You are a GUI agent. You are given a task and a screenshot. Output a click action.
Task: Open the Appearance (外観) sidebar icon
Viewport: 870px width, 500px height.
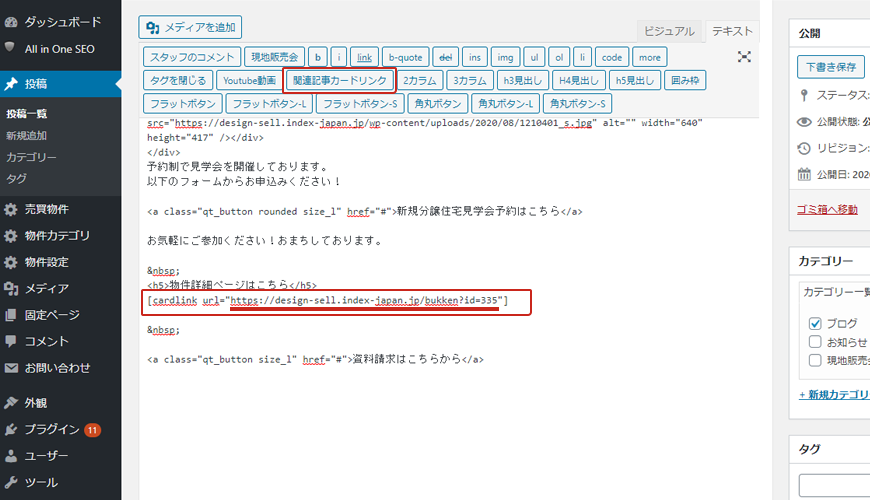click(x=11, y=404)
